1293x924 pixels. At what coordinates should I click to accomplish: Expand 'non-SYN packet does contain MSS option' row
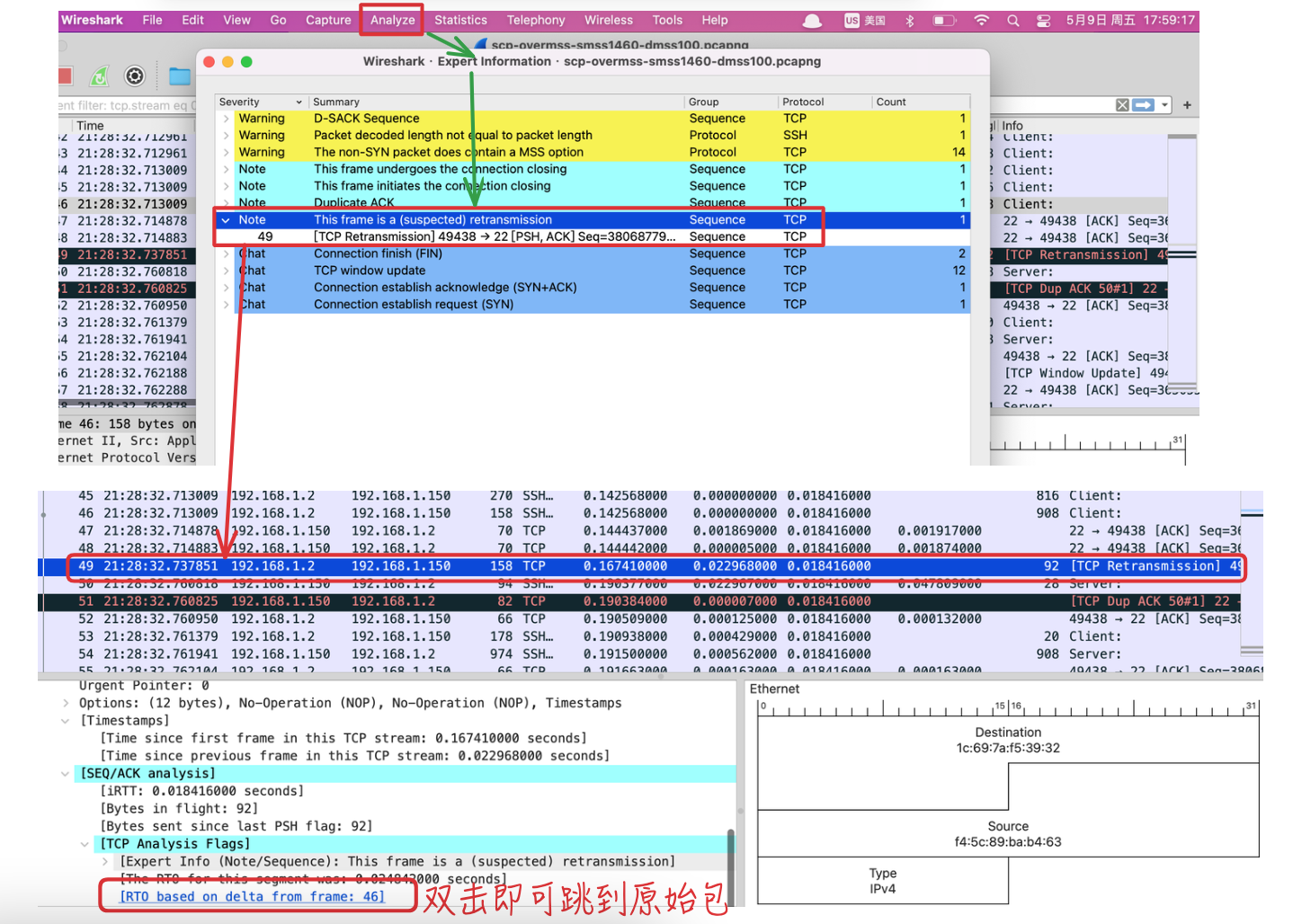(226, 153)
